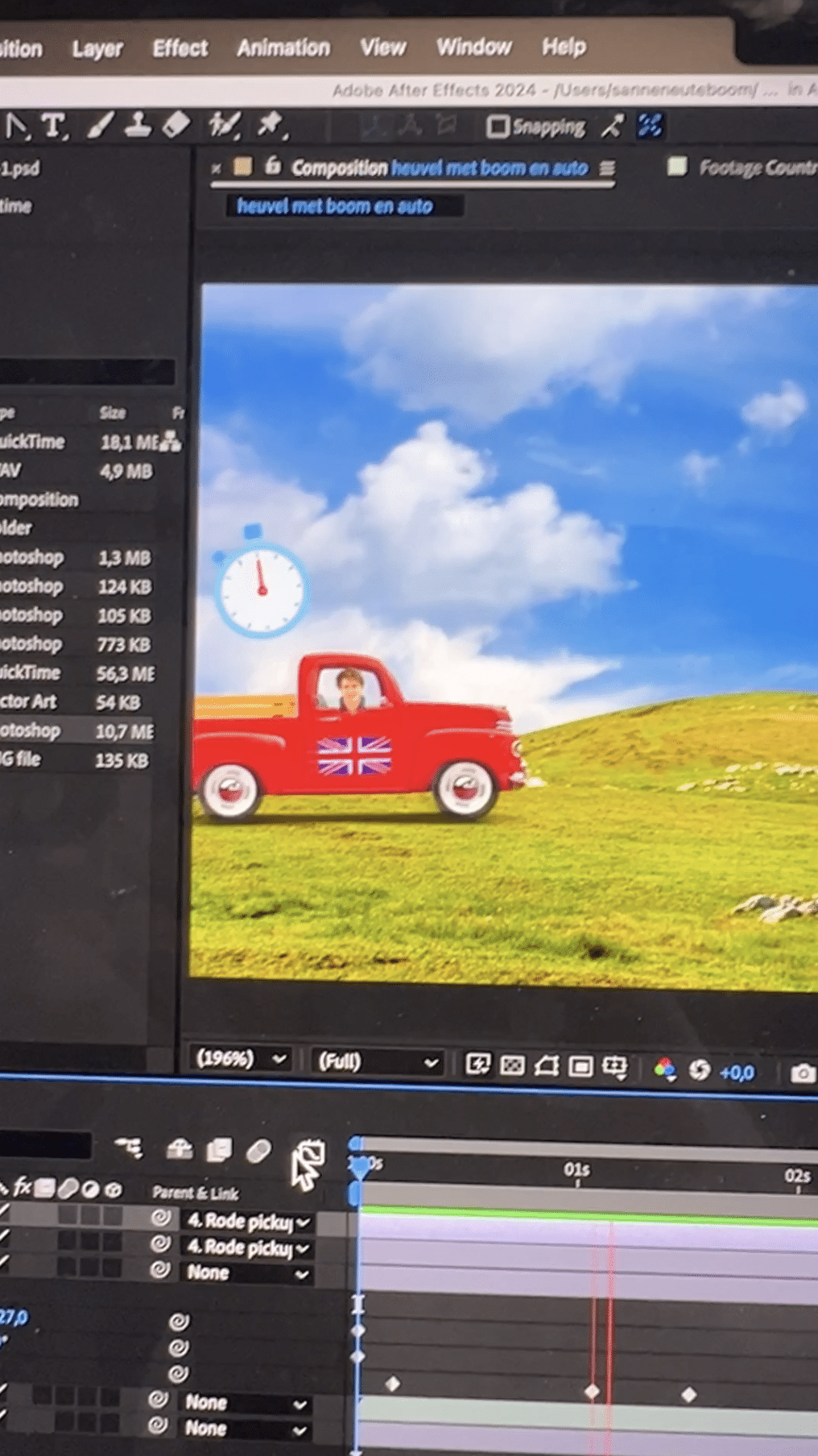818x1456 pixels.
Task: Enable the Snapping checkbox
Action: pos(498,126)
